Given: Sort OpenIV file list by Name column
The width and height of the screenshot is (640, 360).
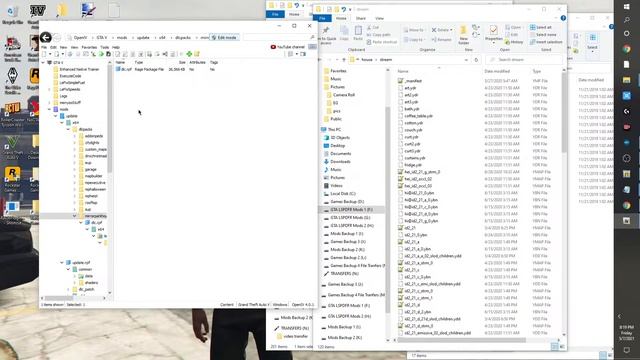Looking at the screenshot, I should point(120,62).
